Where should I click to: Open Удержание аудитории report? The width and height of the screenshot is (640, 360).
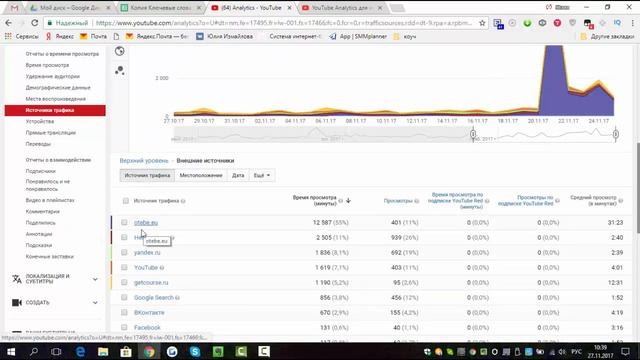click(53, 76)
